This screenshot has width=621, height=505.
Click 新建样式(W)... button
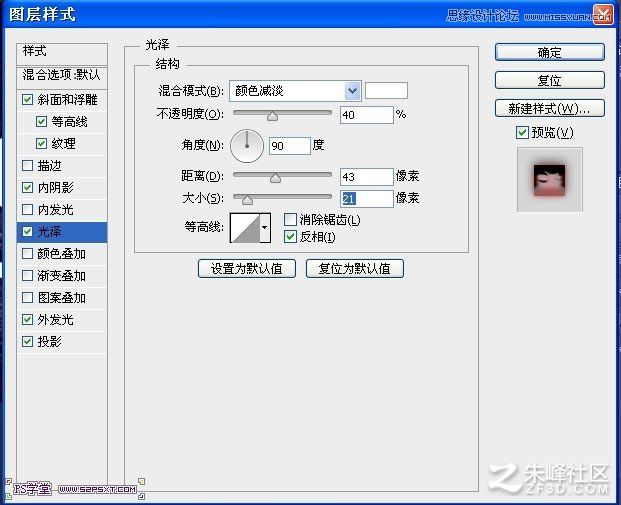pos(550,108)
